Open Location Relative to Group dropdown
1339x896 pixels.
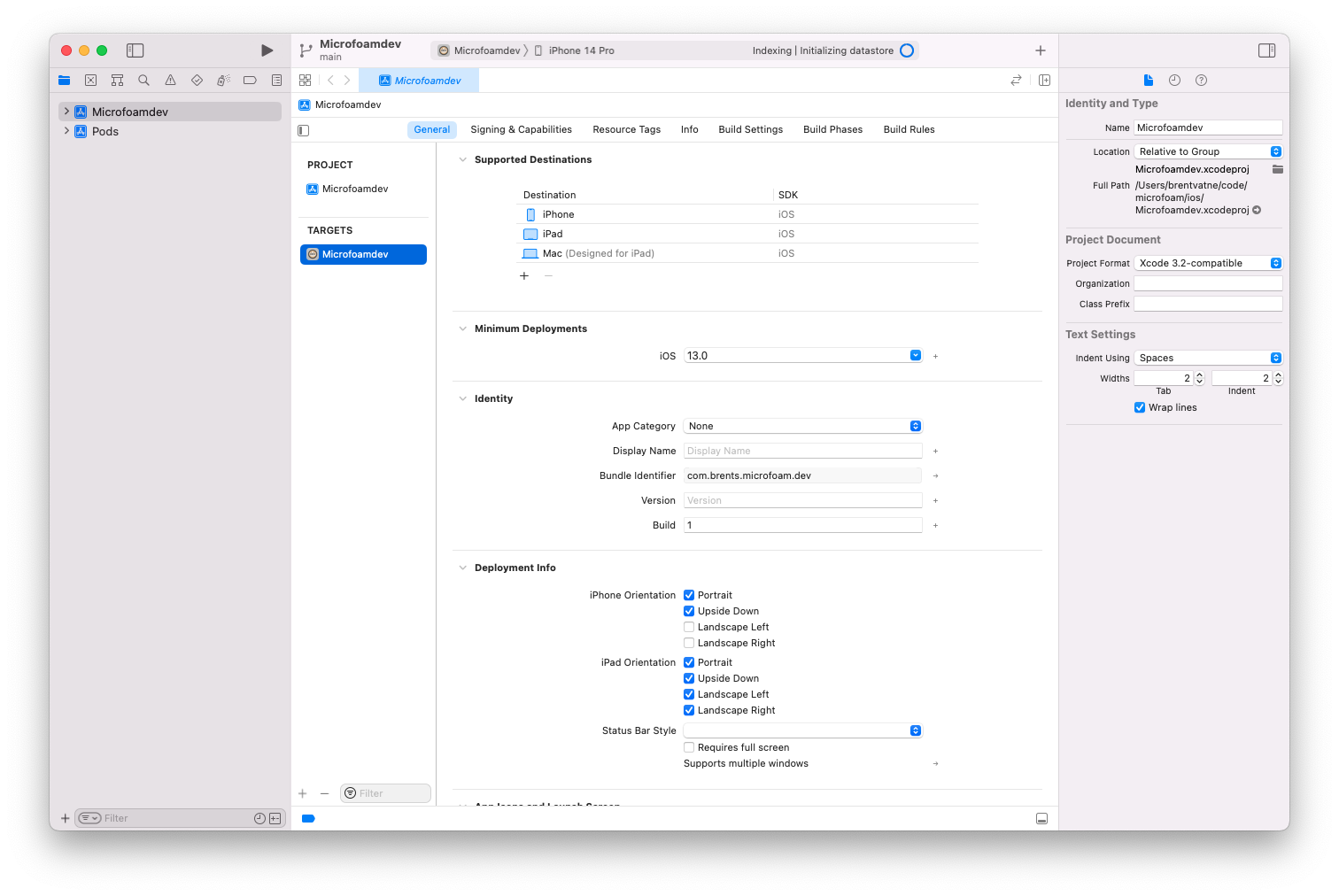click(x=1208, y=151)
